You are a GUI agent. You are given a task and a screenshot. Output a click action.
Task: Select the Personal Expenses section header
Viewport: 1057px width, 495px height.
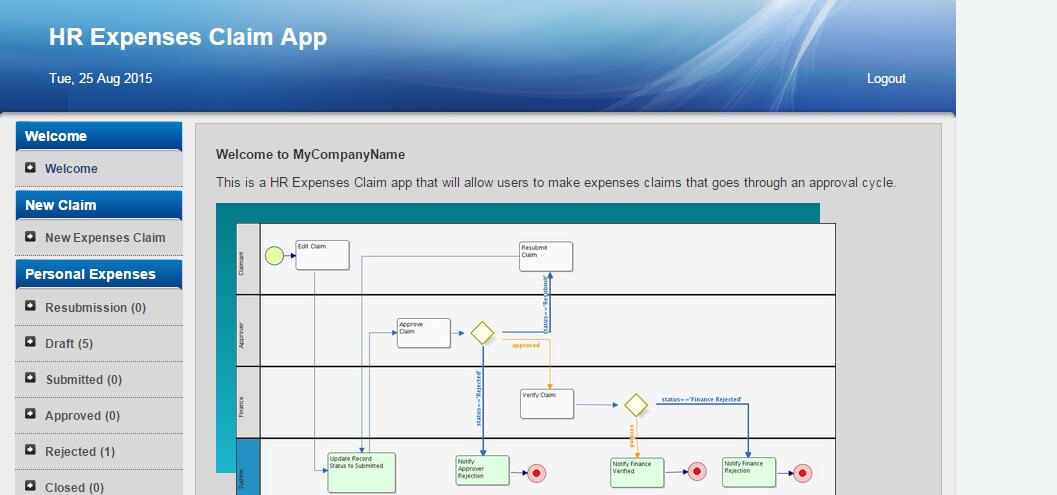pos(98,274)
